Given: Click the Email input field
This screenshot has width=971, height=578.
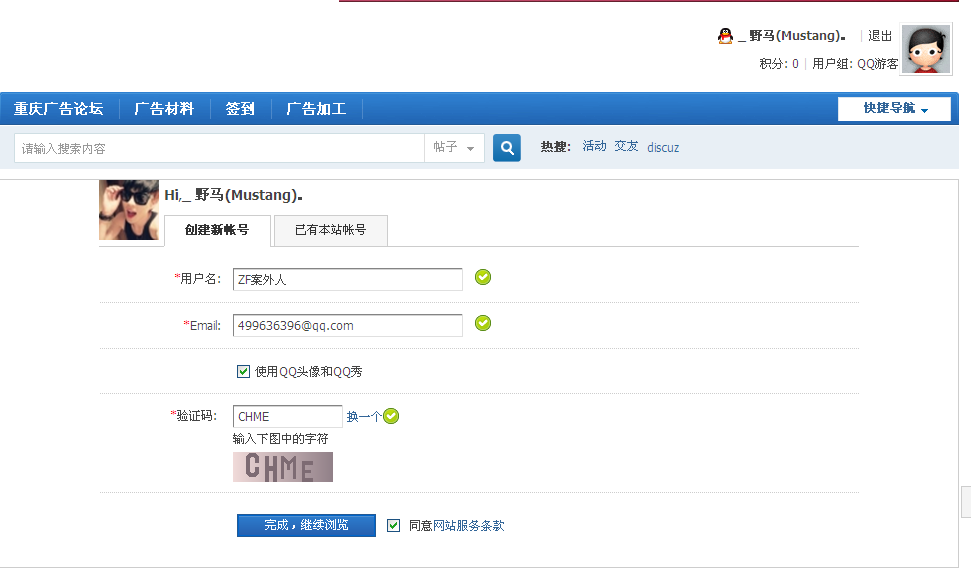Looking at the screenshot, I should [x=348, y=325].
